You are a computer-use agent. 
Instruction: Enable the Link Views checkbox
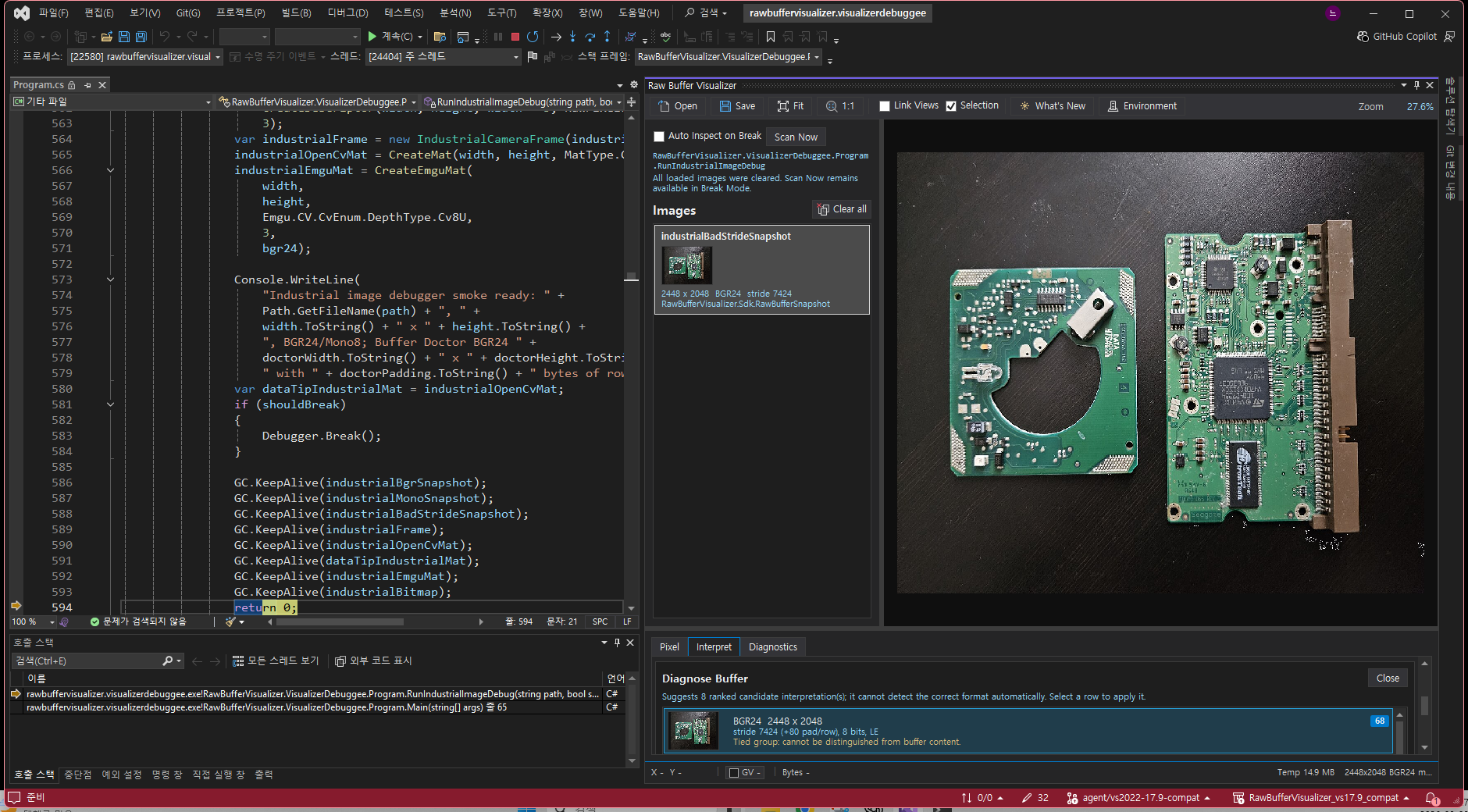885,106
